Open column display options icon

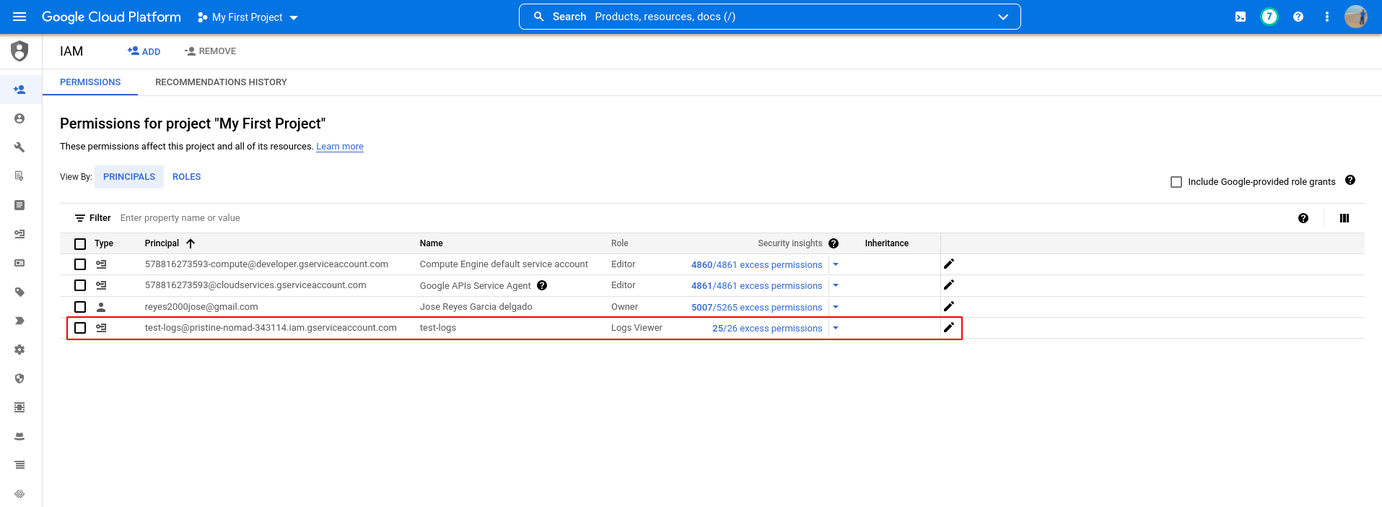[x=1344, y=218]
